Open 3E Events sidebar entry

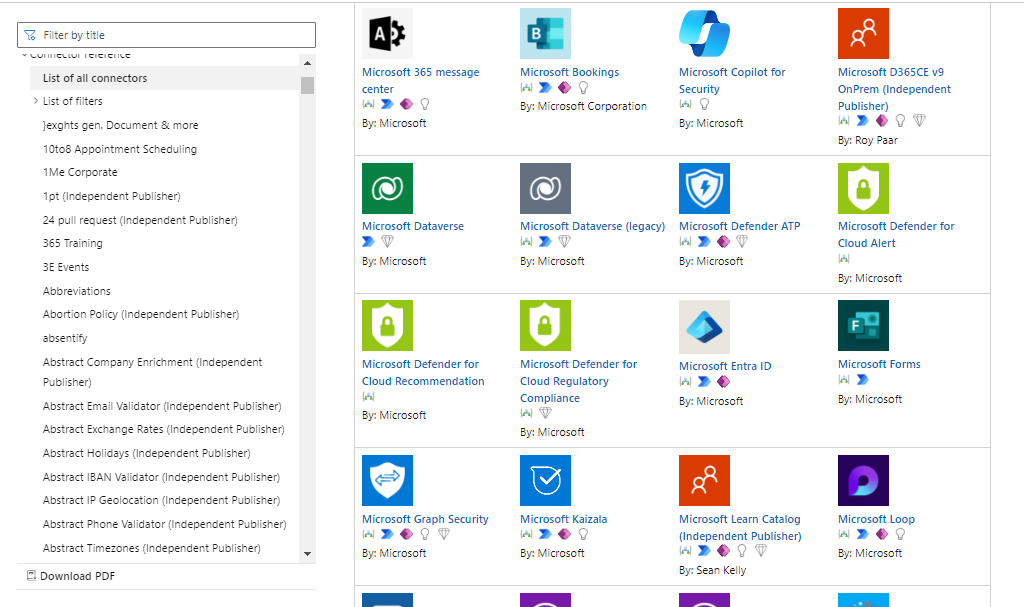click(66, 267)
